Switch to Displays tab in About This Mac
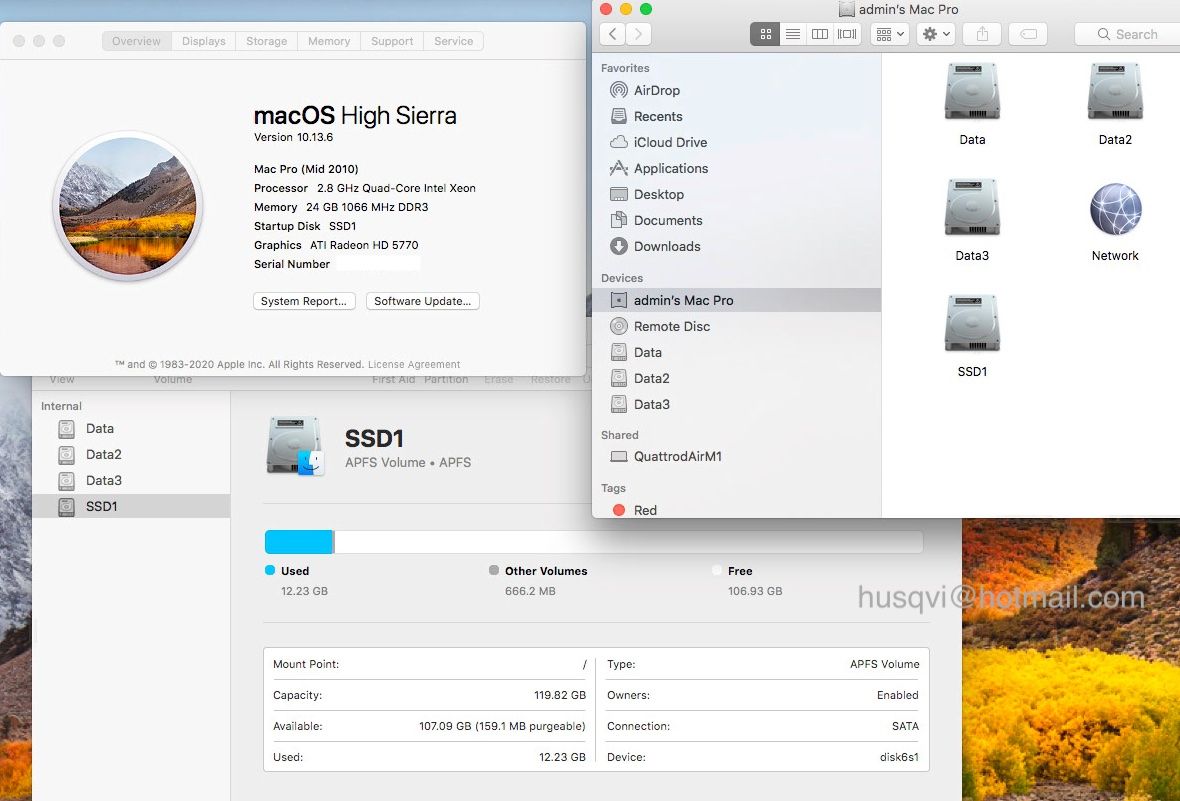This screenshot has width=1180, height=801. [x=204, y=41]
